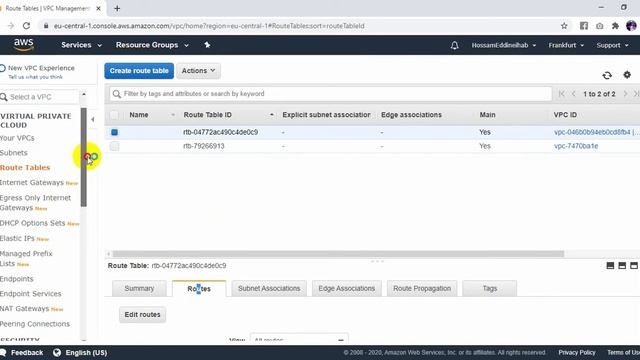Click Edit routes button
Screen dimensions: 640x360
click(x=142, y=315)
